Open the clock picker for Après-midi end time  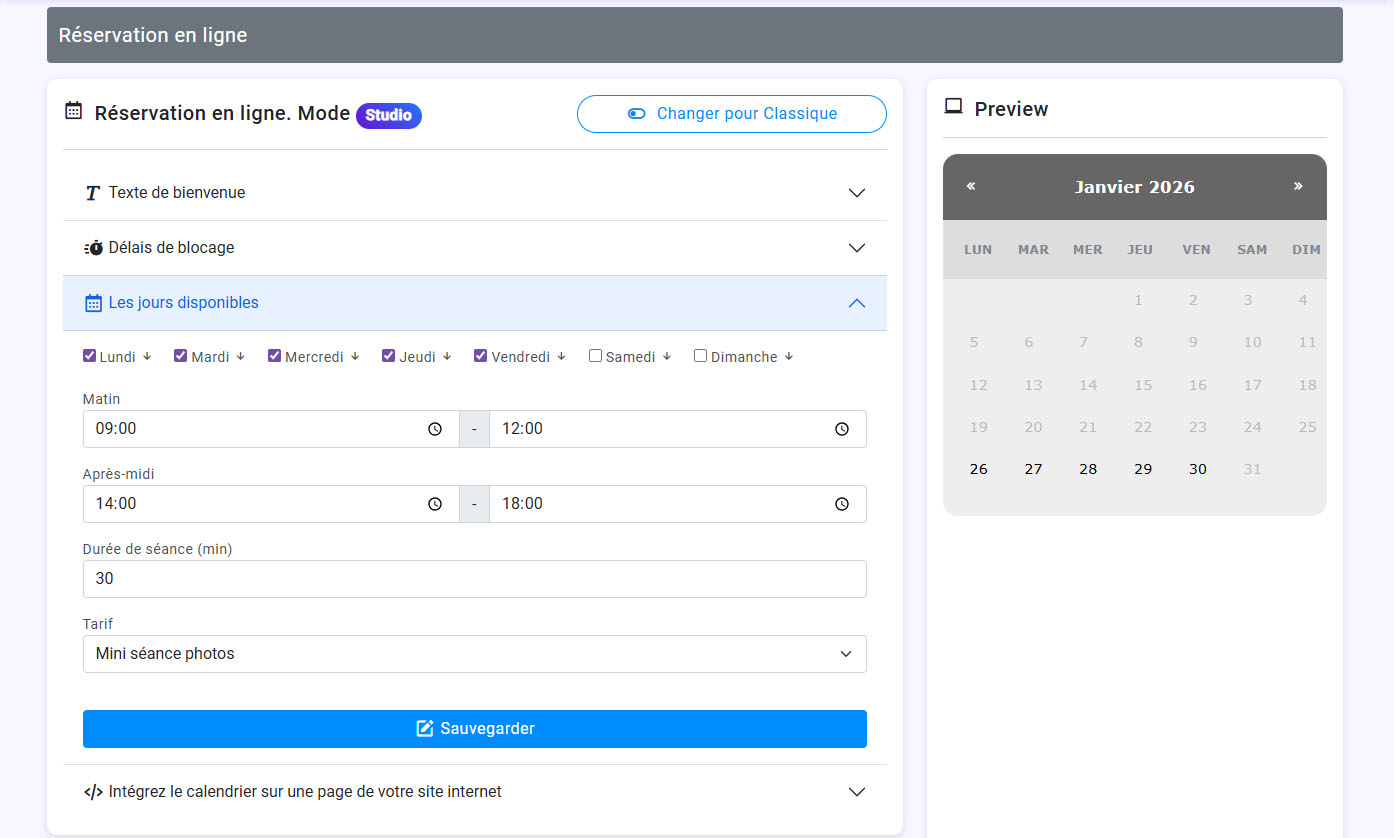pyautogui.click(x=841, y=504)
